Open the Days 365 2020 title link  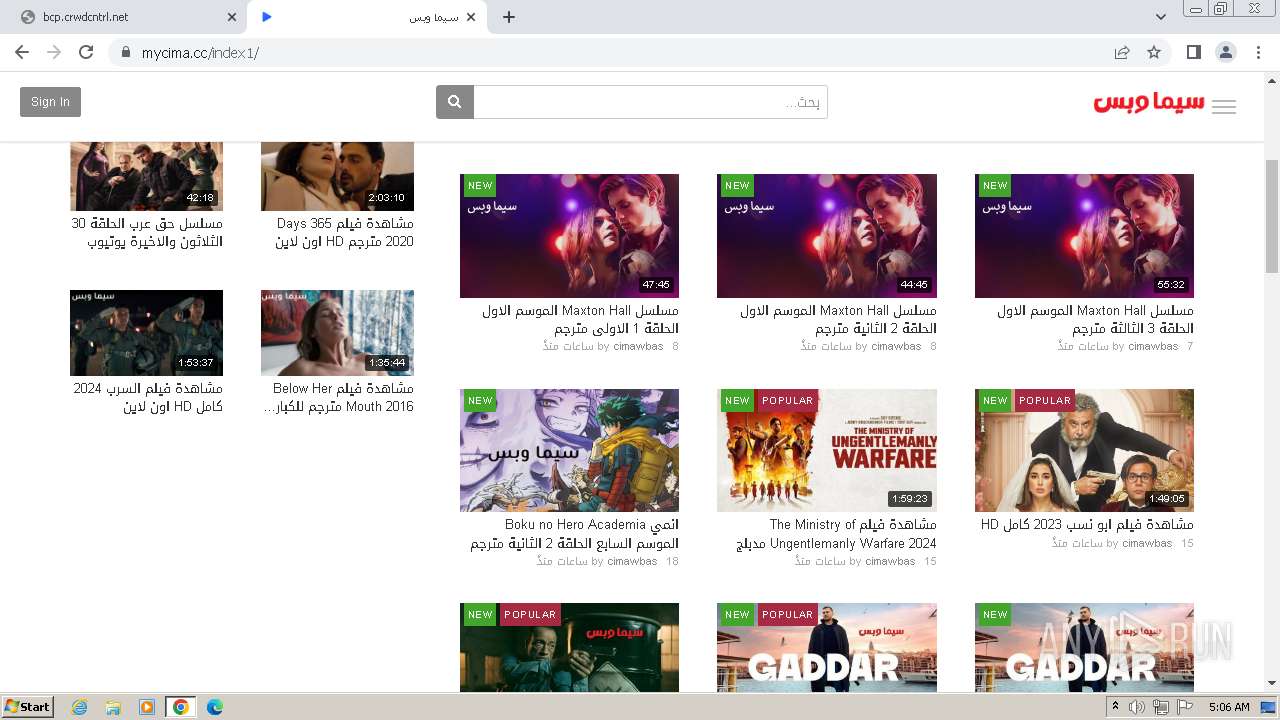click(x=342, y=232)
